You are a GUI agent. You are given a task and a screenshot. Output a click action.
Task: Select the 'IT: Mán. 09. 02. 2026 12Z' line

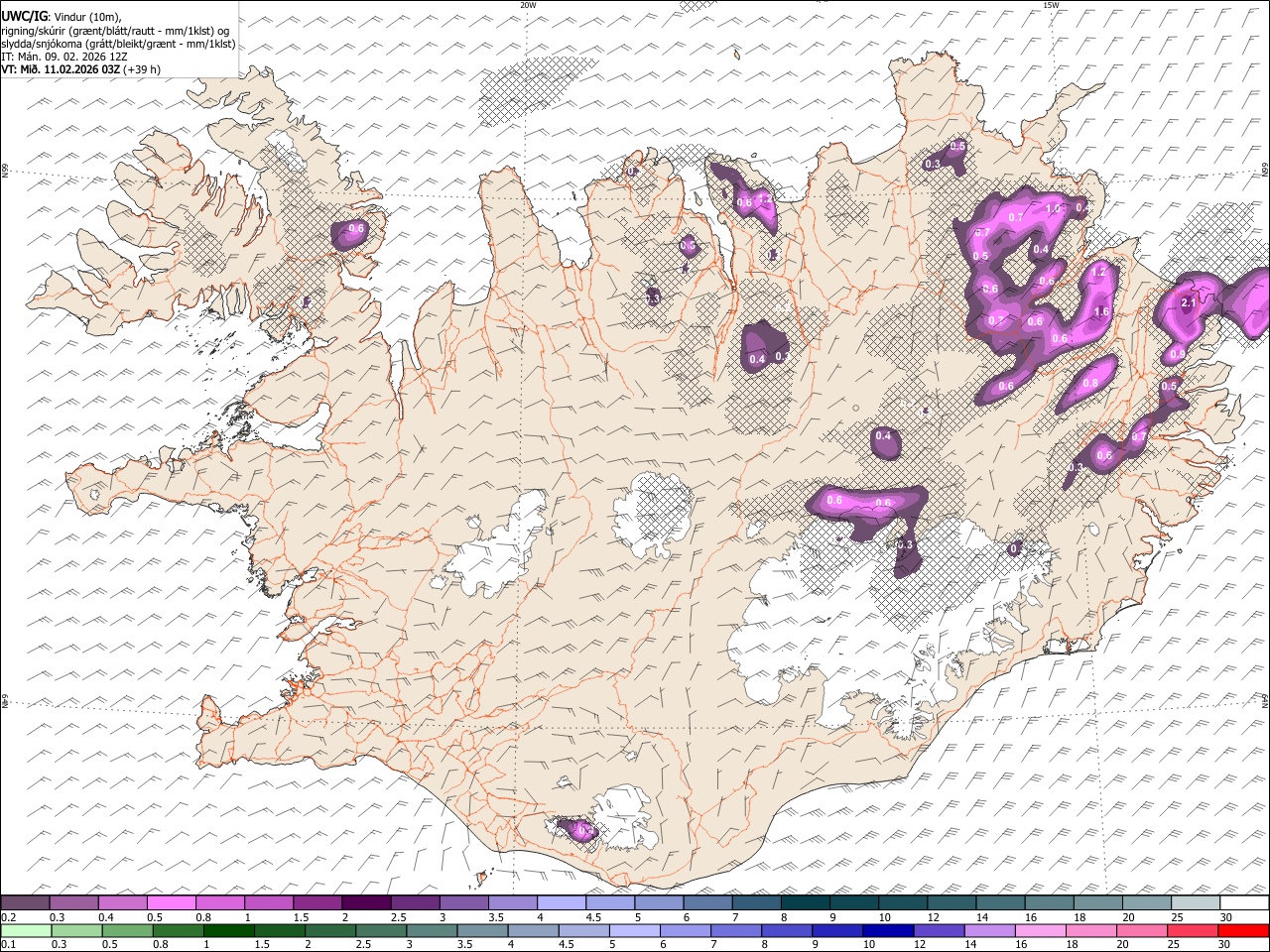pos(64,57)
